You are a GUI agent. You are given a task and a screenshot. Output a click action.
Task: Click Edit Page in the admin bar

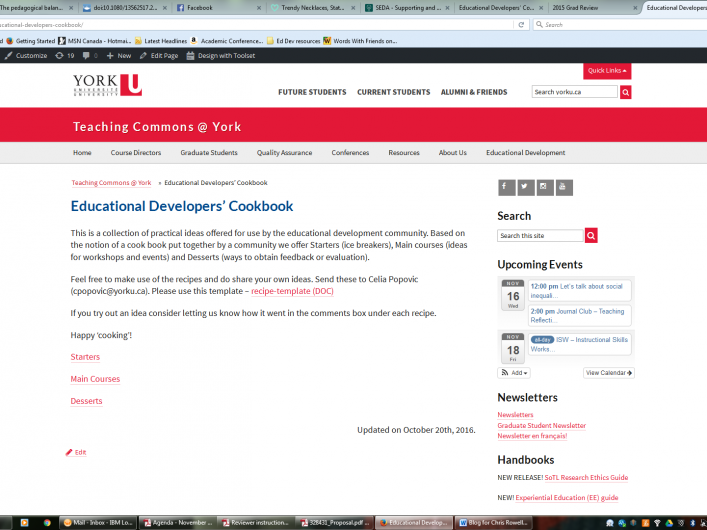159,55
